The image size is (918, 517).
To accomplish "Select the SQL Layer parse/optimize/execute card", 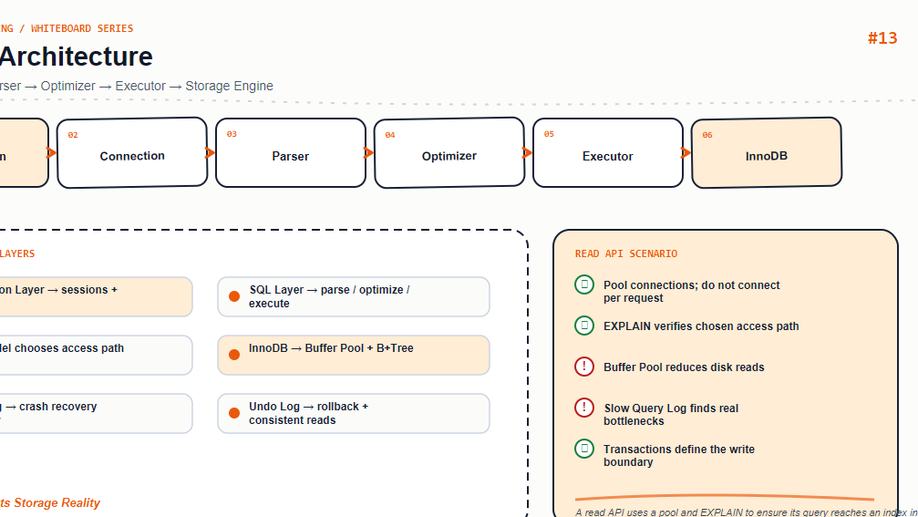I will click(354, 297).
